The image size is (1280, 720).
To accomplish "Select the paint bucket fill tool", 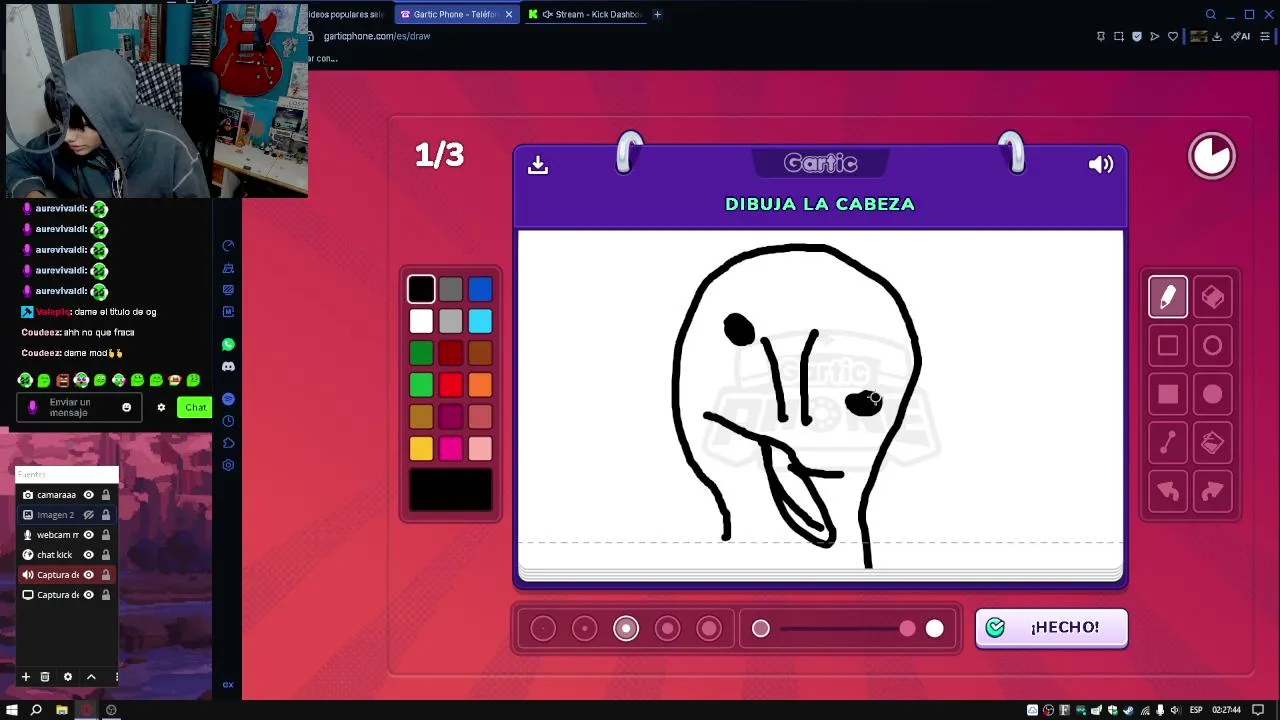I will [x=1212, y=443].
